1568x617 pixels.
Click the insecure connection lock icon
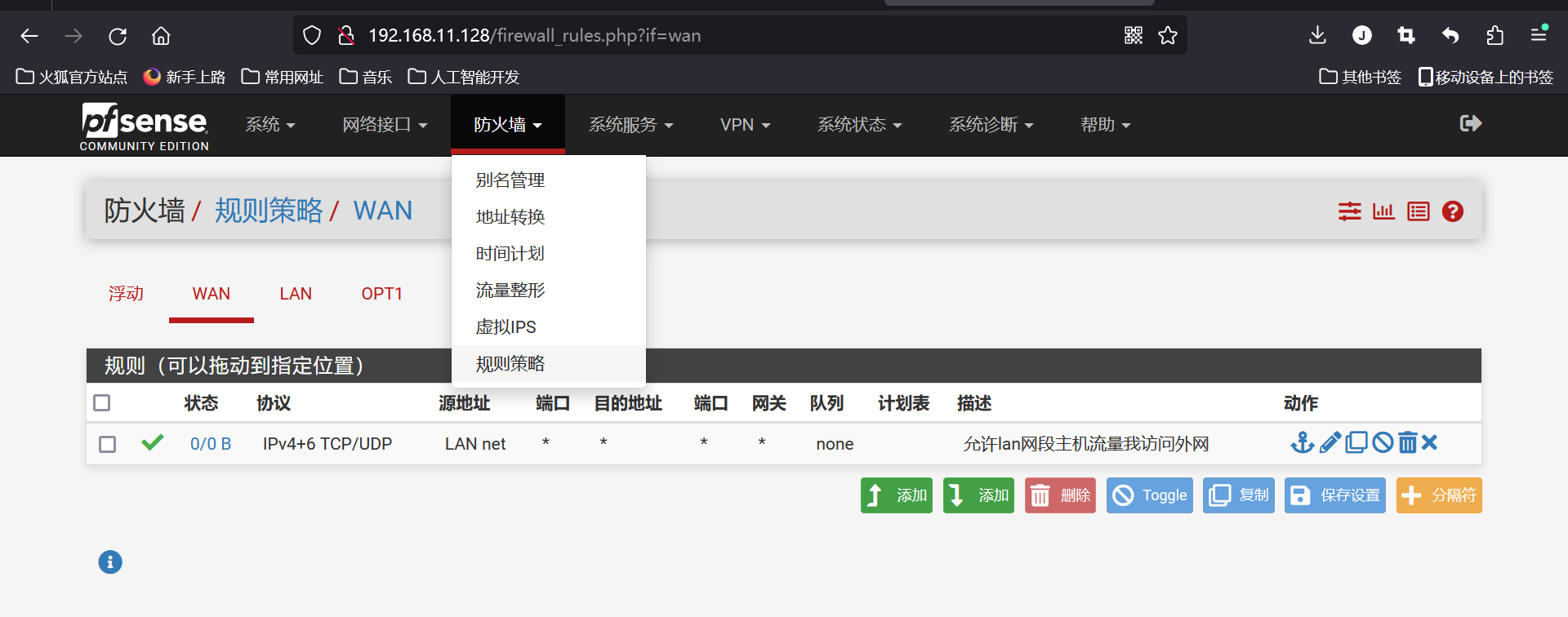pyautogui.click(x=346, y=35)
